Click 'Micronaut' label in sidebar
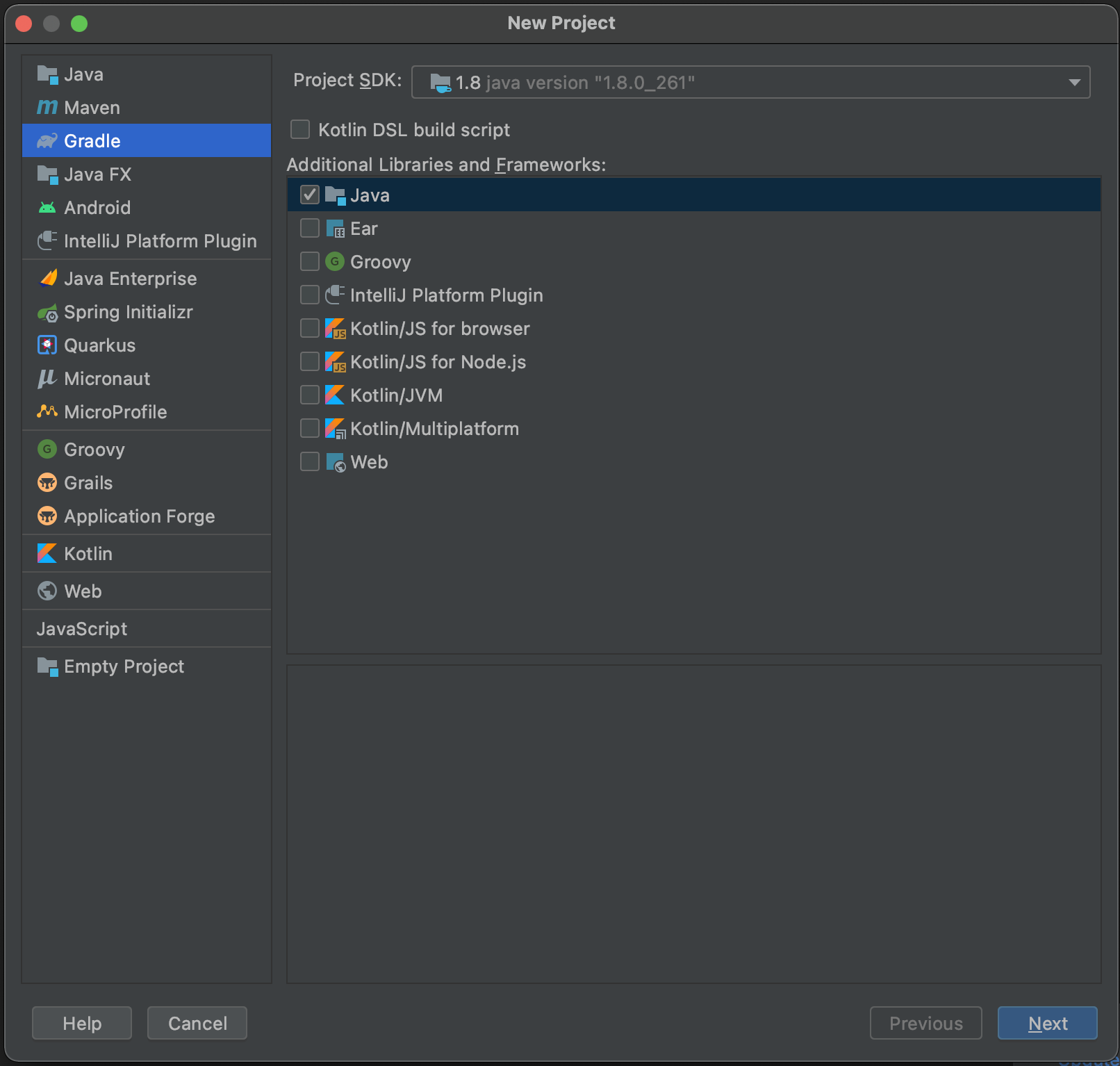1120x1066 pixels. [x=107, y=379]
